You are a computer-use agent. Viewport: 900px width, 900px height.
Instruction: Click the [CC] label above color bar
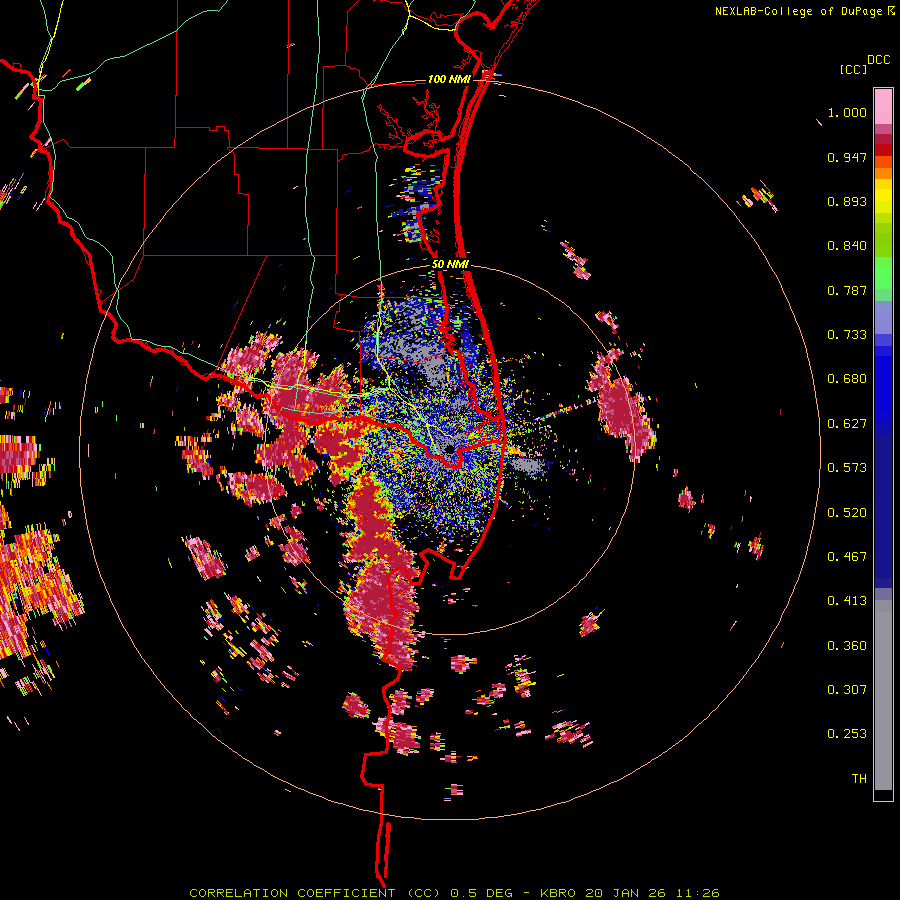tap(853, 69)
